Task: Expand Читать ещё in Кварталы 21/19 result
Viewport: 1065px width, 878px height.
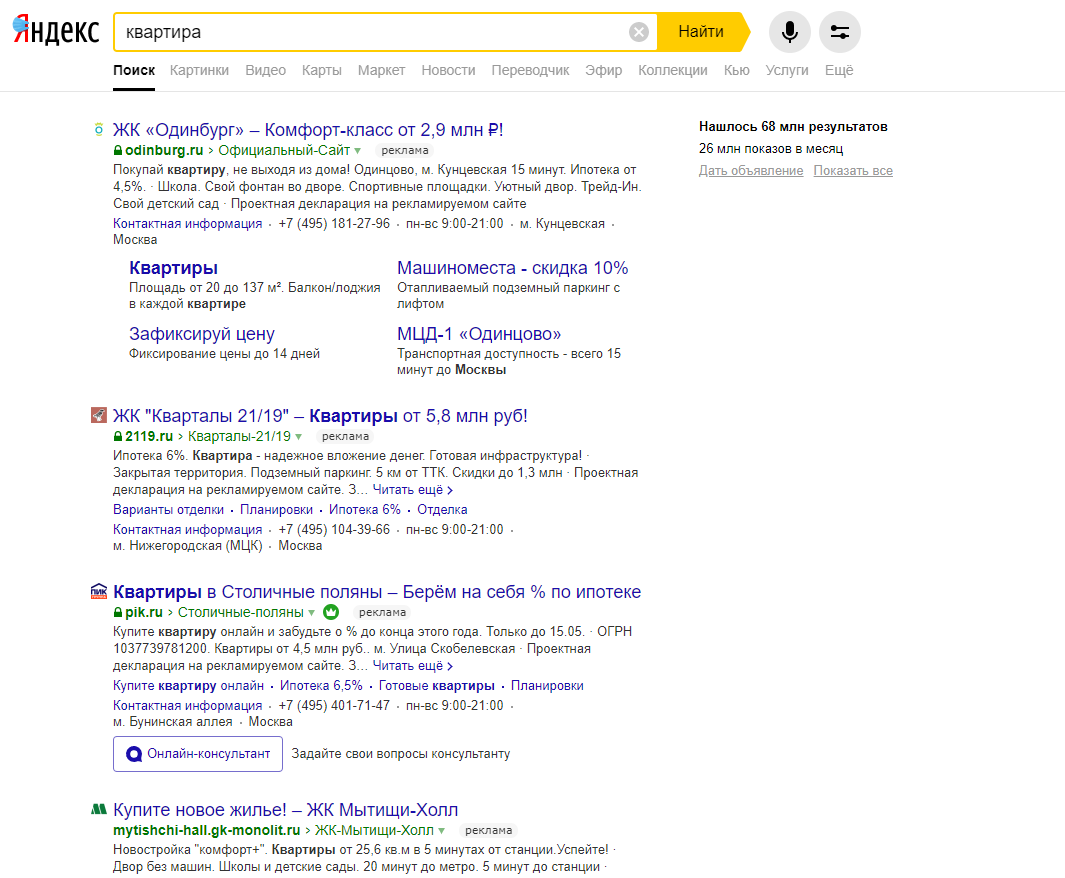Action: point(412,490)
